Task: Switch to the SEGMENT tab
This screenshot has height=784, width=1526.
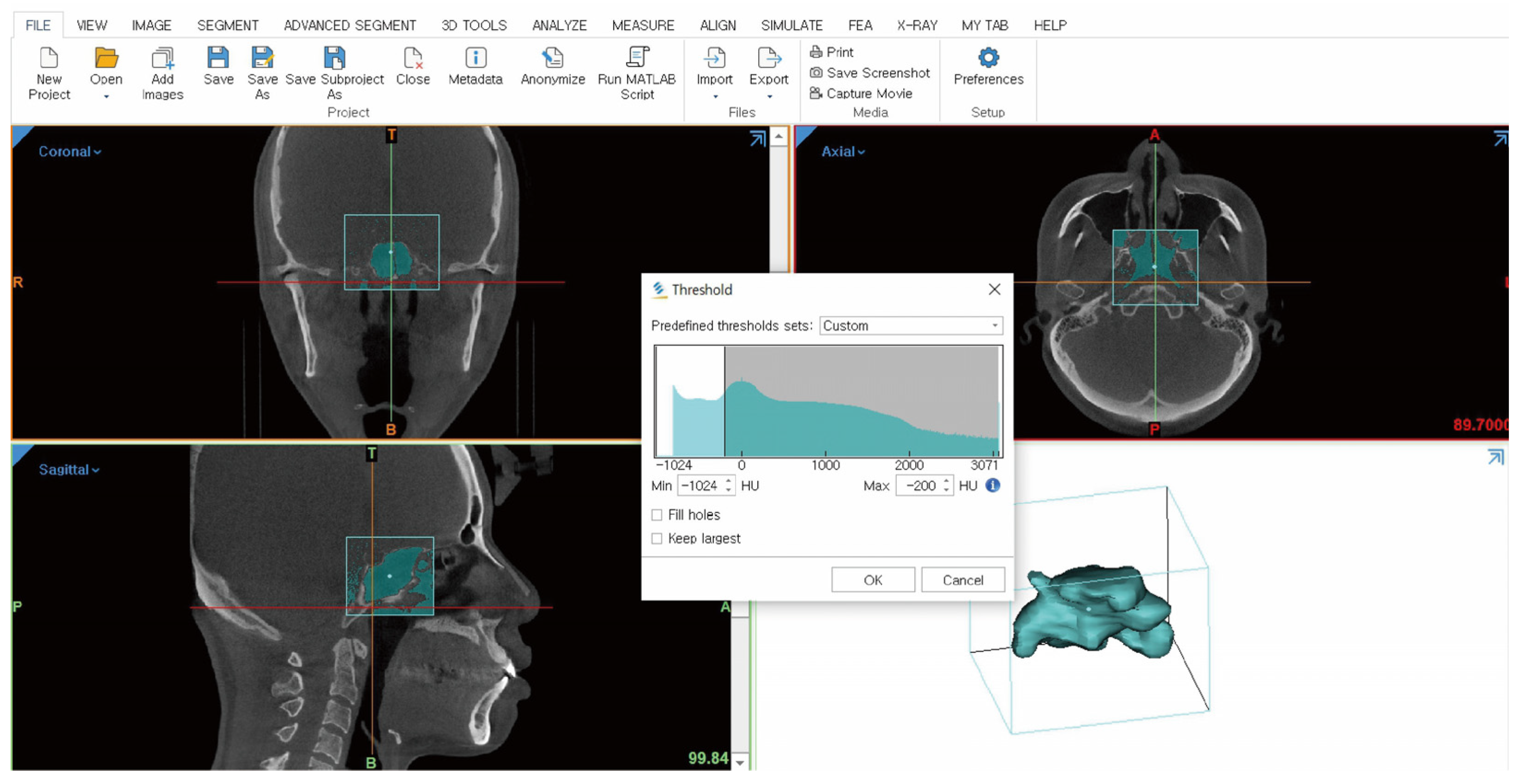Action: (x=228, y=25)
